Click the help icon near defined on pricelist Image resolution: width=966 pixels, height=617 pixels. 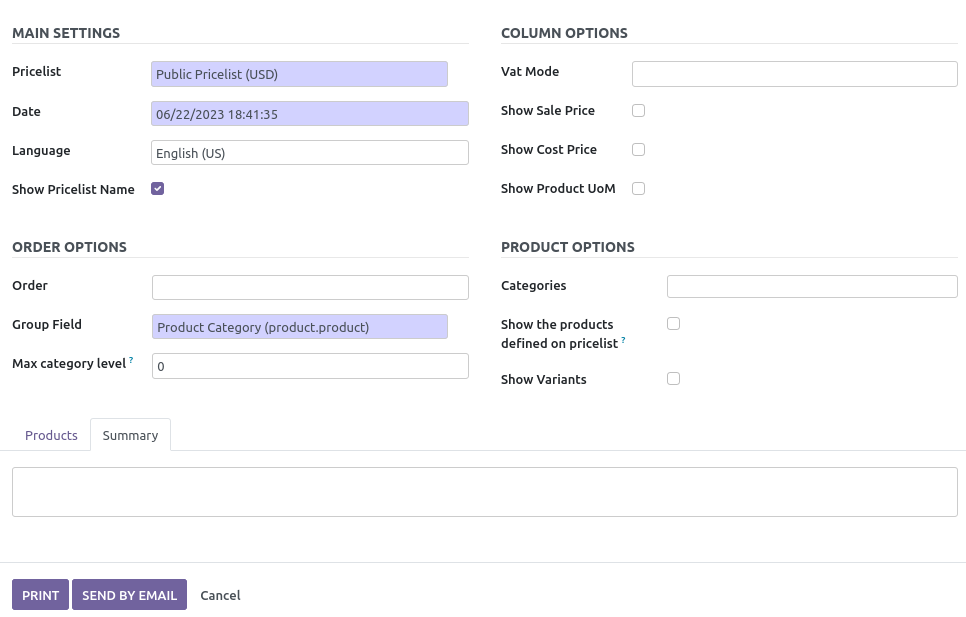click(622, 340)
